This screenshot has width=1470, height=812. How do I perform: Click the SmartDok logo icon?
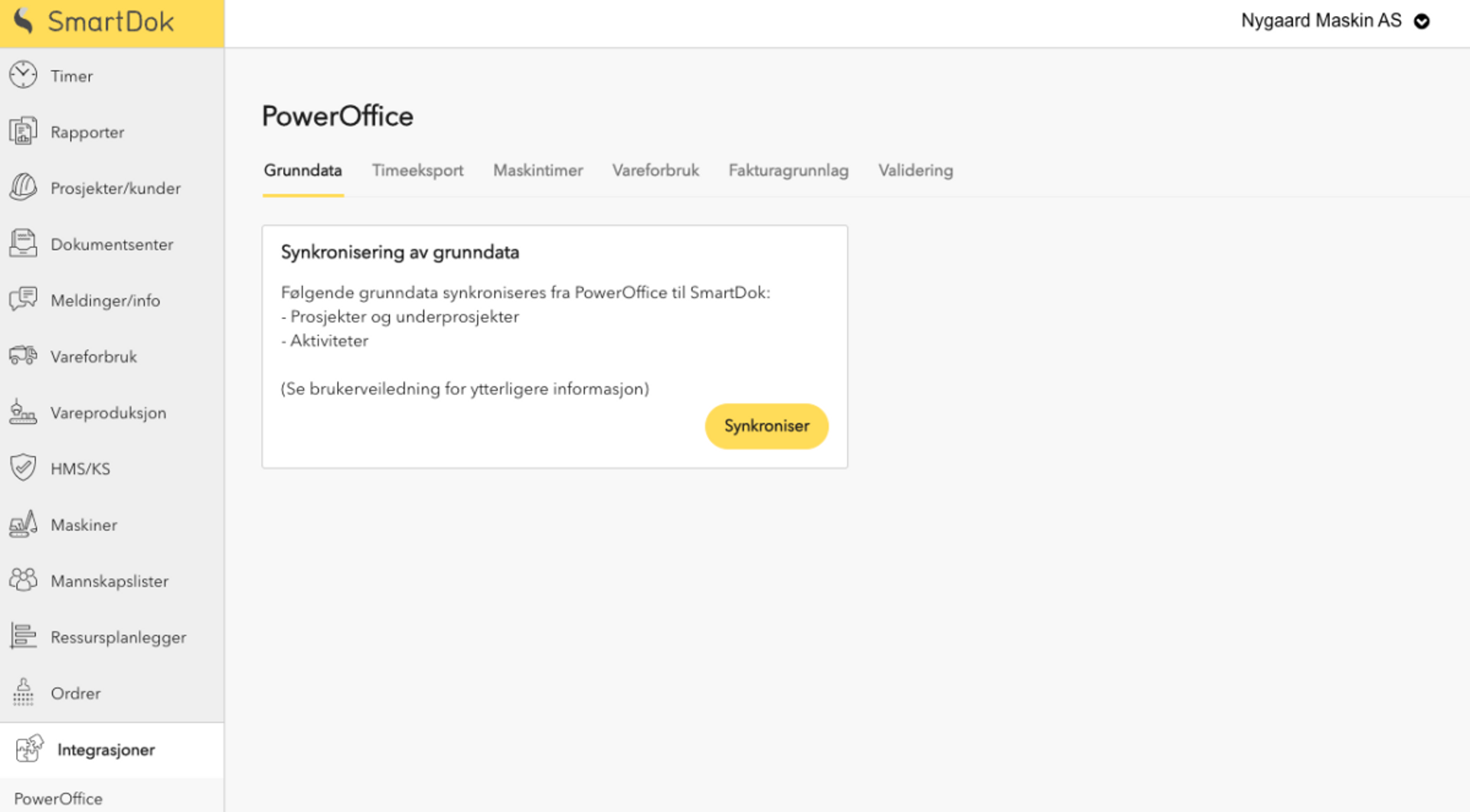coord(24,21)
